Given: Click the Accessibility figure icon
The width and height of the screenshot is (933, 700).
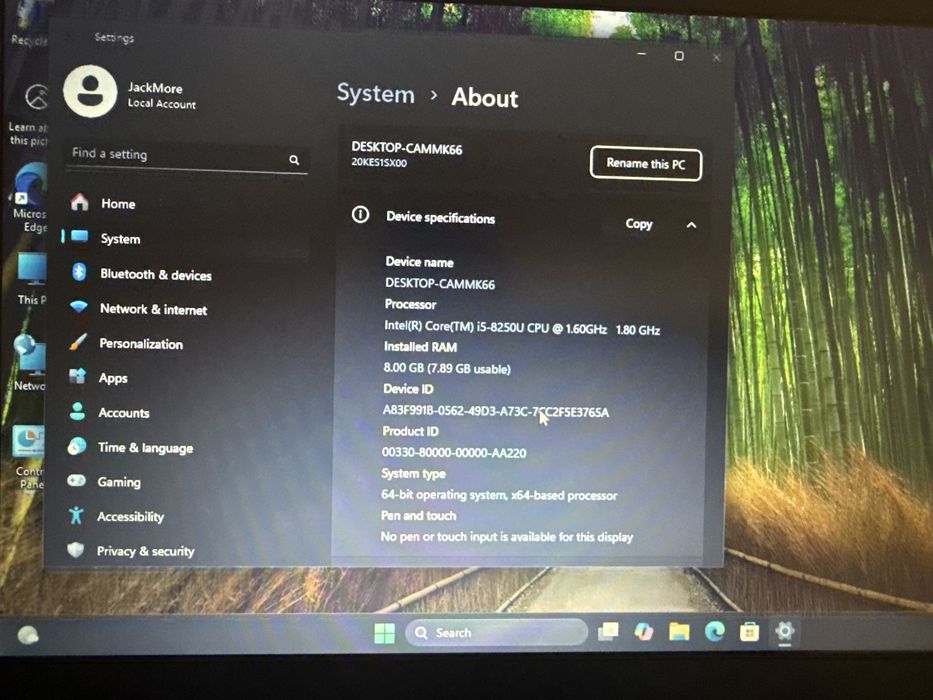Looking at the screenshot, I should [x=76, y=515].
